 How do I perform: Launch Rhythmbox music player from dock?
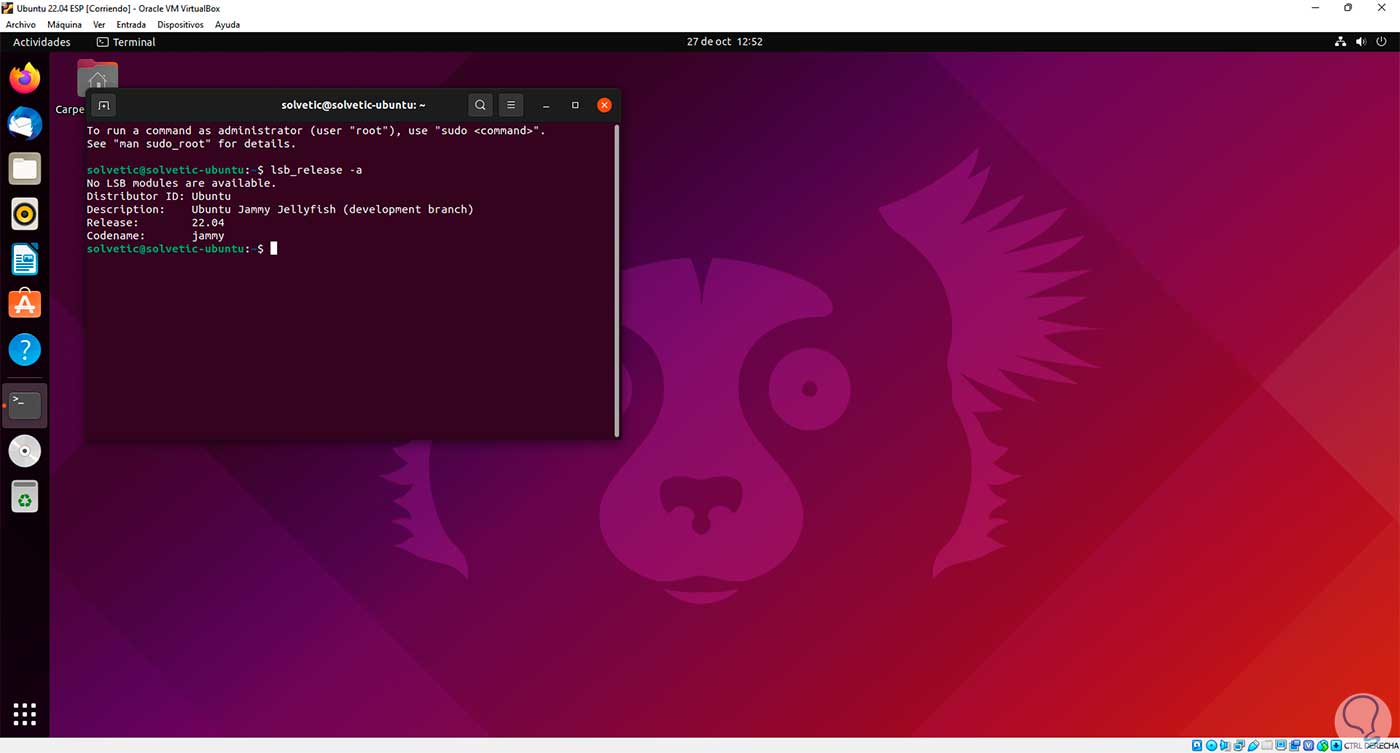[25, 214]
